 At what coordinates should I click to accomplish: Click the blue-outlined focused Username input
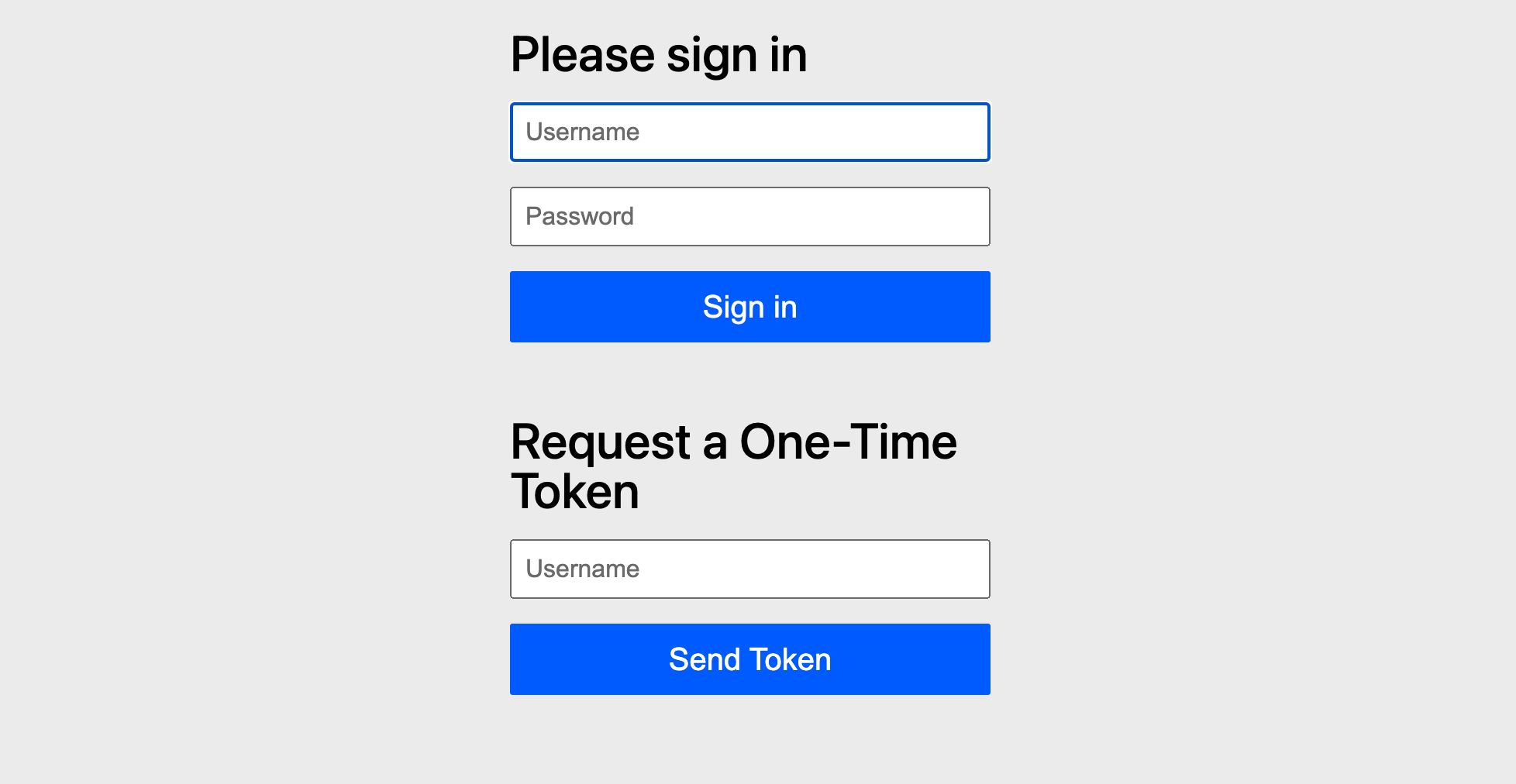749,132
